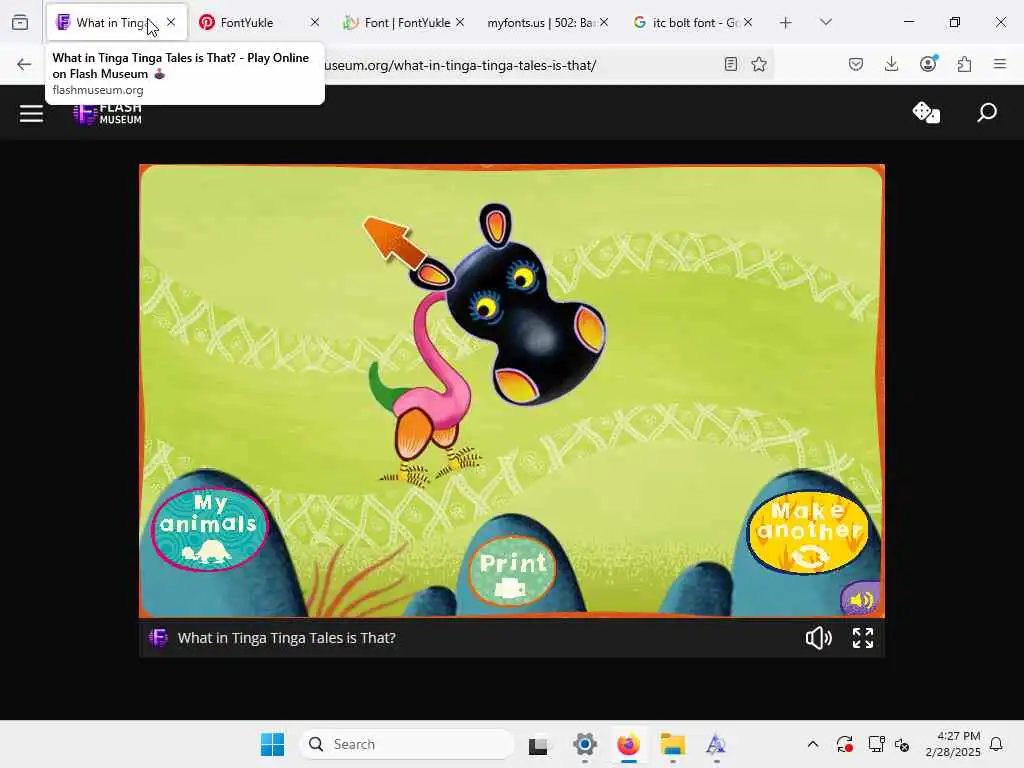The height and width of the screenshot is (768, 1024).
Task: Open the random game dice icon
Action: pyautogui.click(x=925, y=112)
